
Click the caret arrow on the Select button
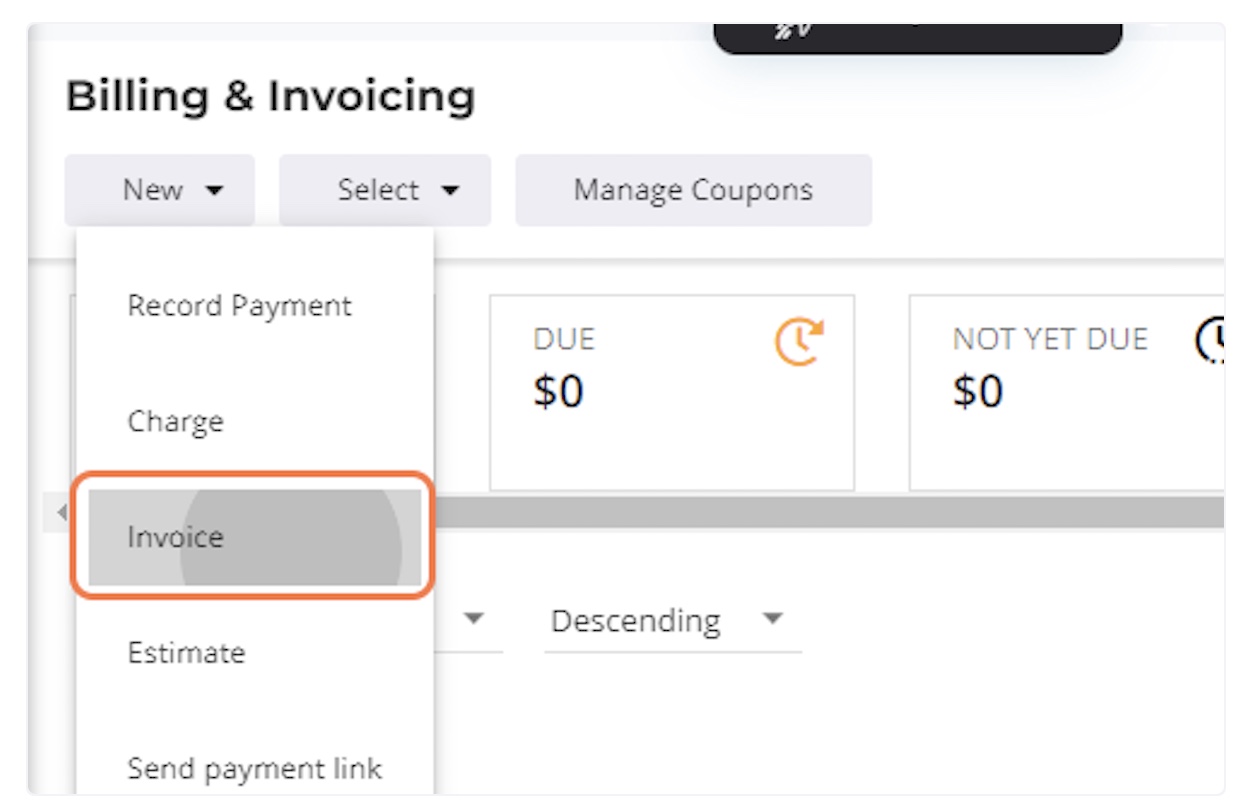coord(450,191)
